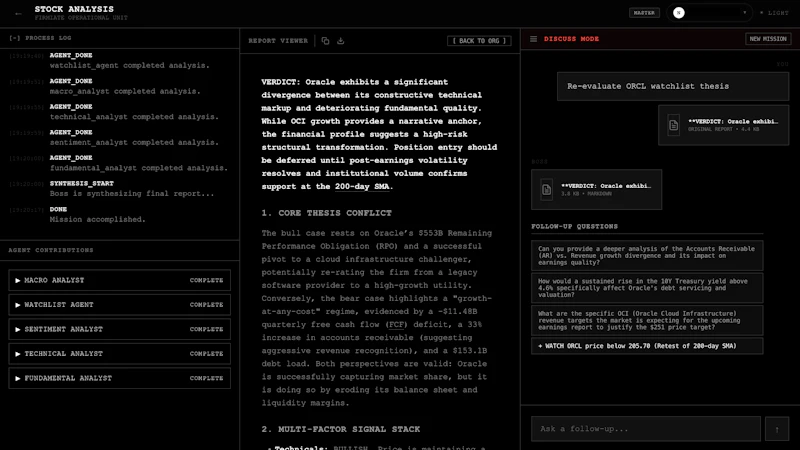800x450 pixels.
Task: Click 'fundamental_analyst completed analysis.' log line
Action: tap(138, 168)
